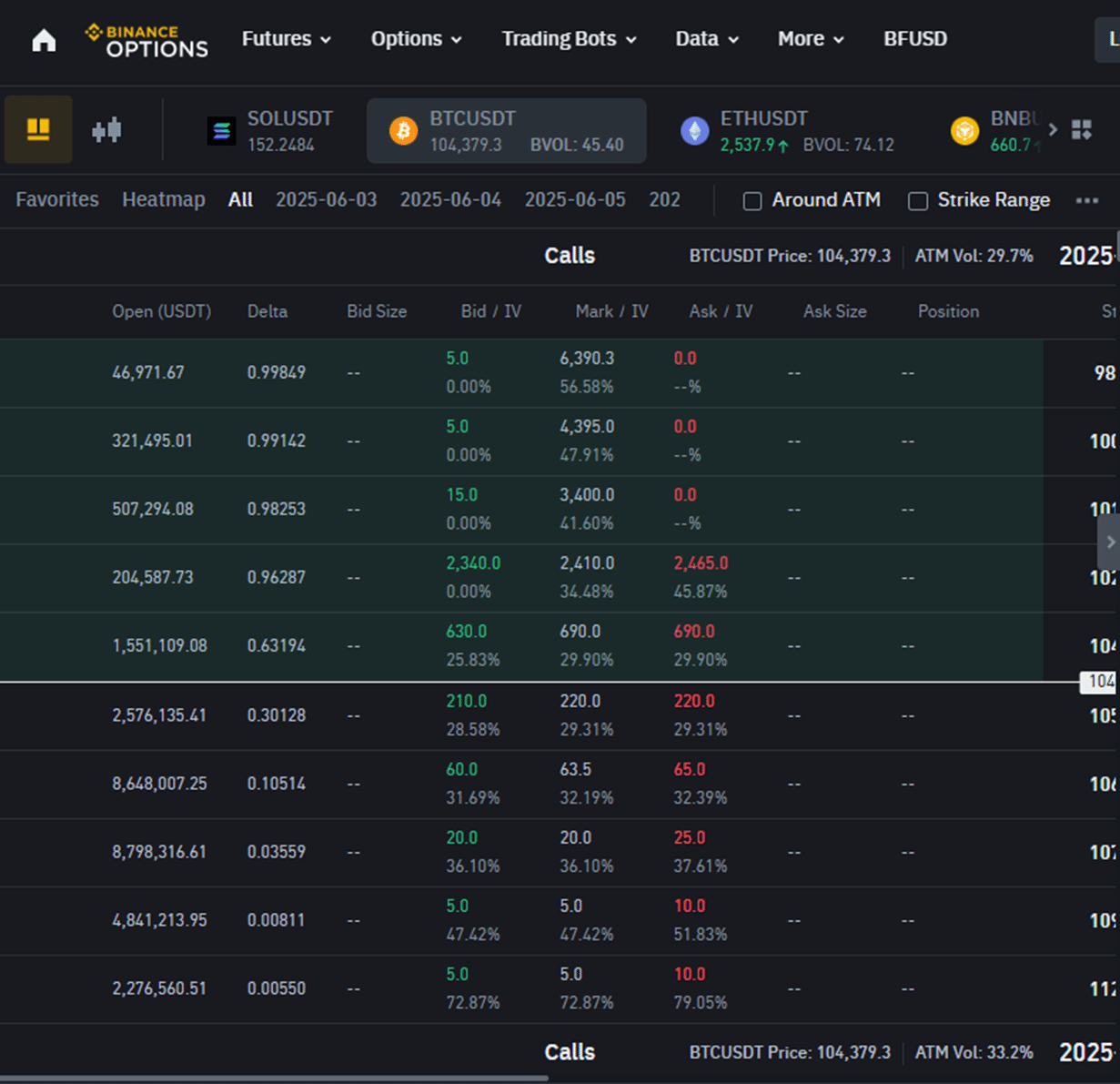Select the Heatmap tab
Screen dimensions: 1120x1084
164,199
